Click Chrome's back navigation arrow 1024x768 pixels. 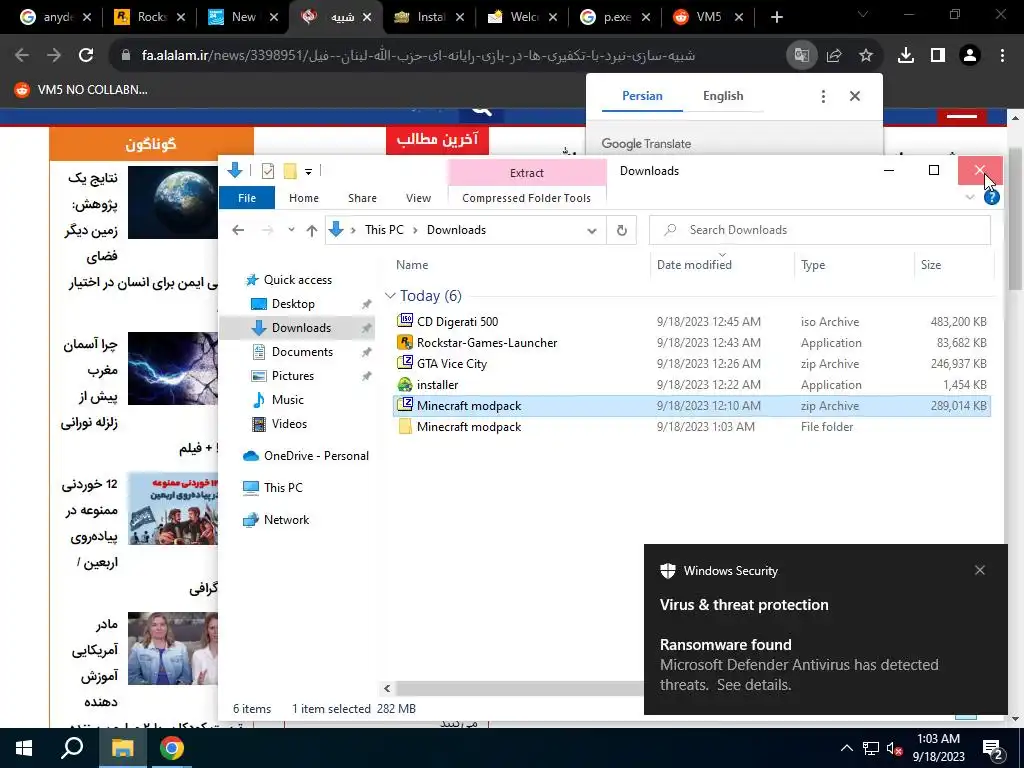(x=22, y=56)
